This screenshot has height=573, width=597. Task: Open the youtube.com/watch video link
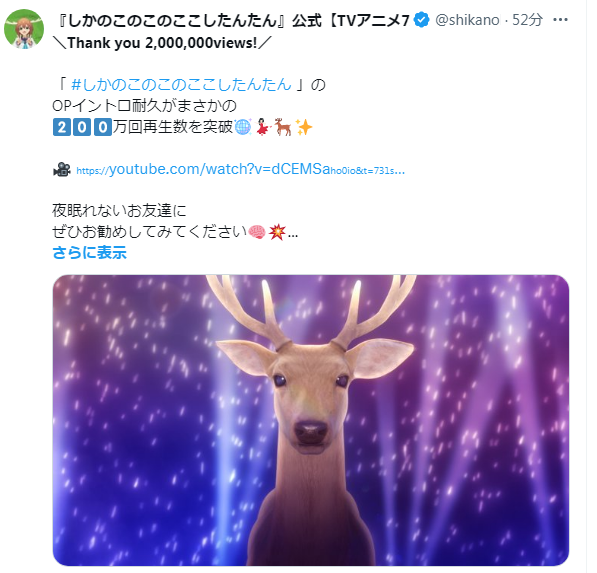click(241, 169)
